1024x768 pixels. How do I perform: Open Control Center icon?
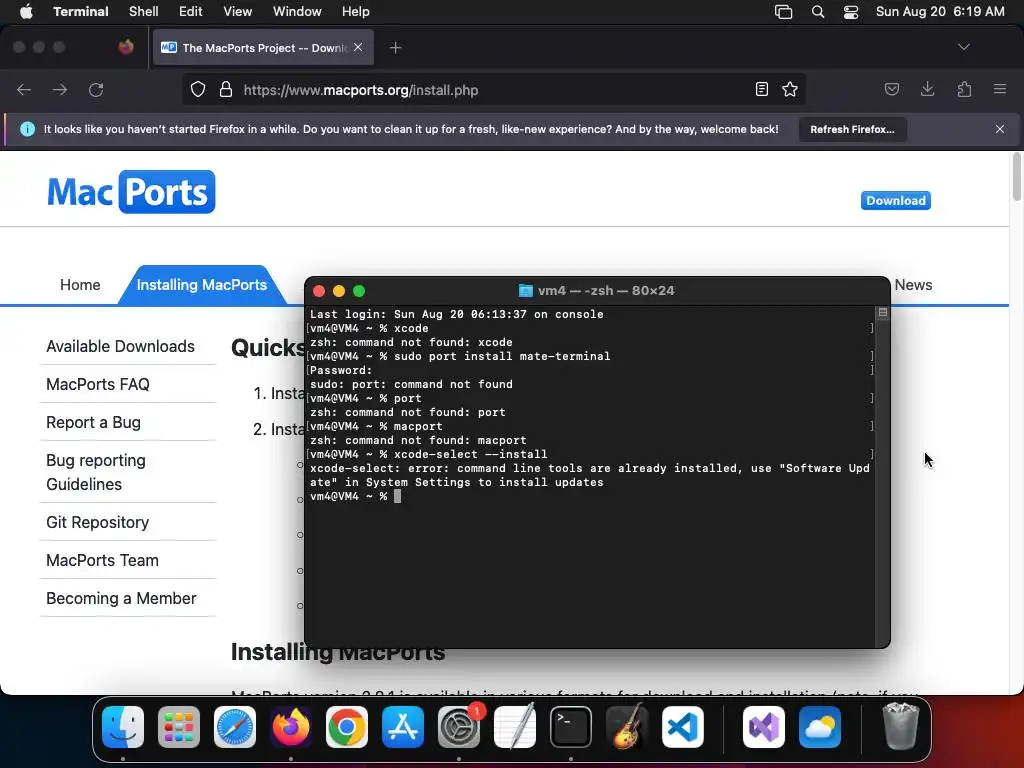(x=851, y=12)
